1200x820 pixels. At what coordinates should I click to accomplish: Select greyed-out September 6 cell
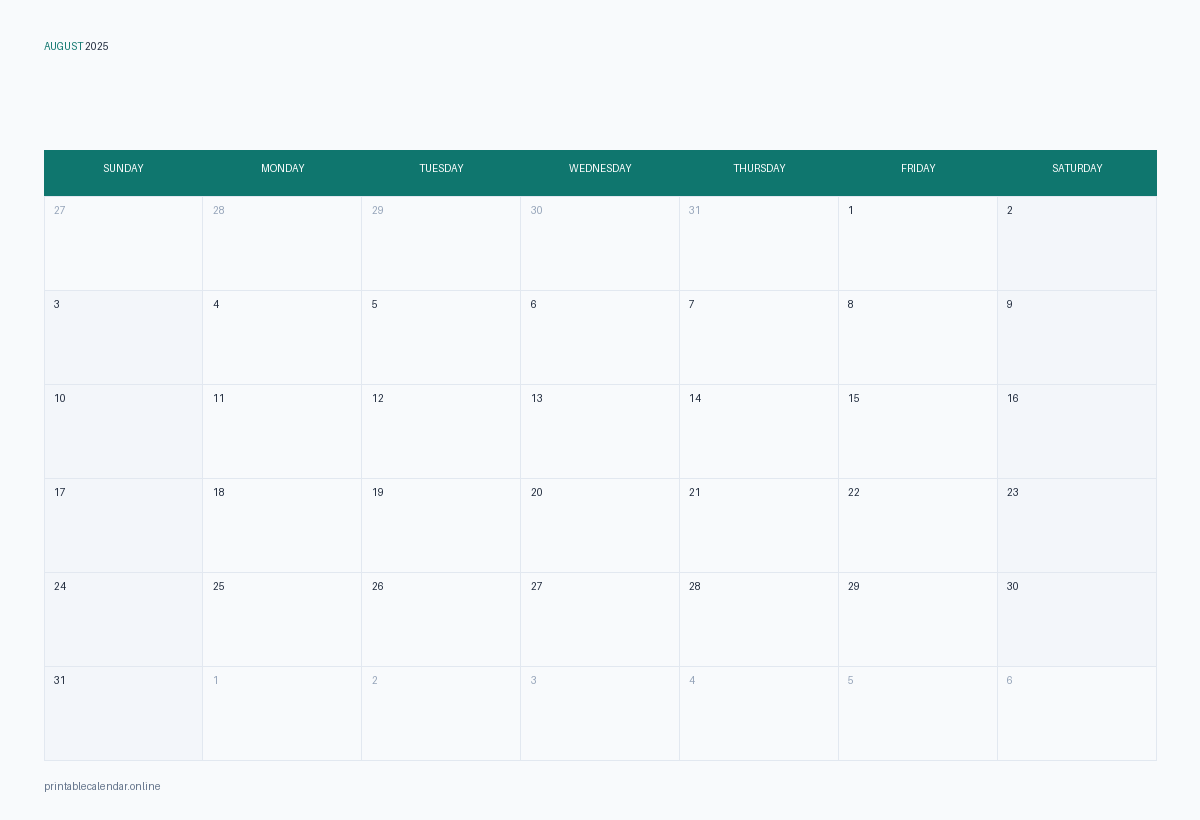coord(1077,714)
